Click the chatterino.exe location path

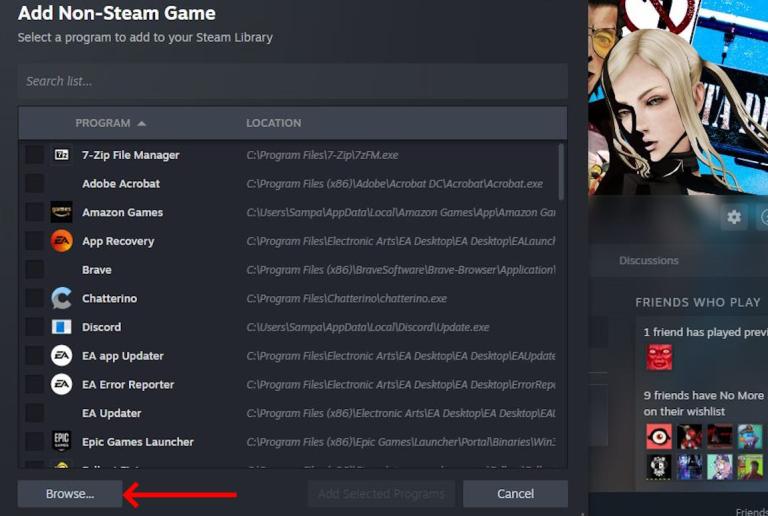click(x=346, y=298)
